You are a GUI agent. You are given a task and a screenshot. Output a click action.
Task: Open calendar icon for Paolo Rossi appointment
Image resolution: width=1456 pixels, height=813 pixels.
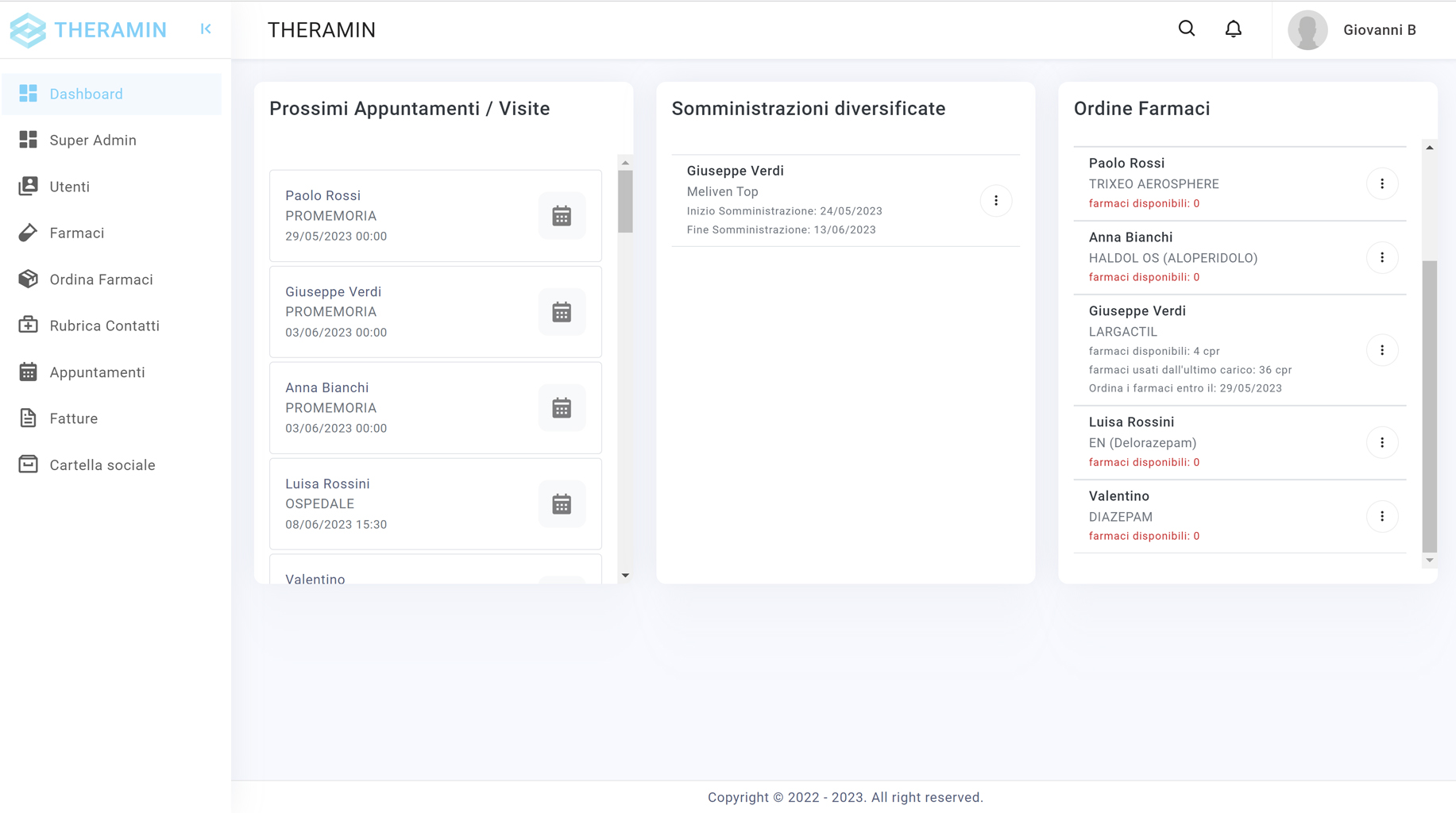(562, 215)
